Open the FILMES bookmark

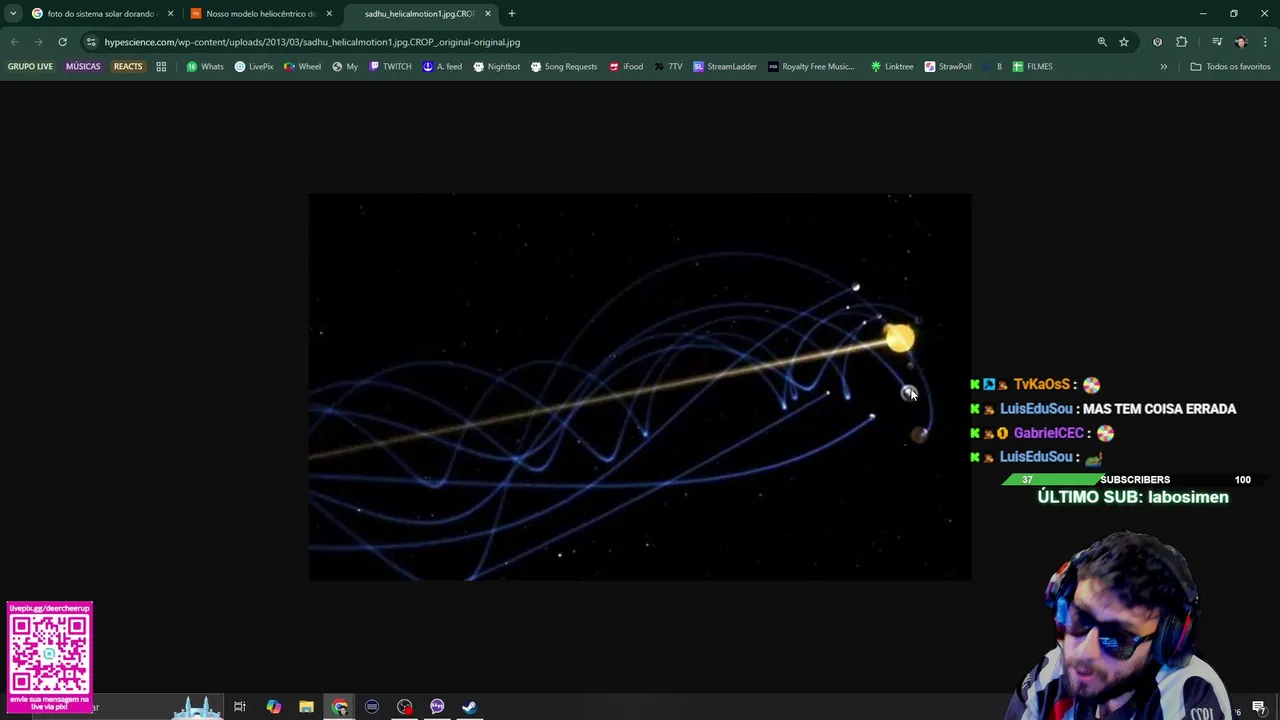pos(1032,67)
